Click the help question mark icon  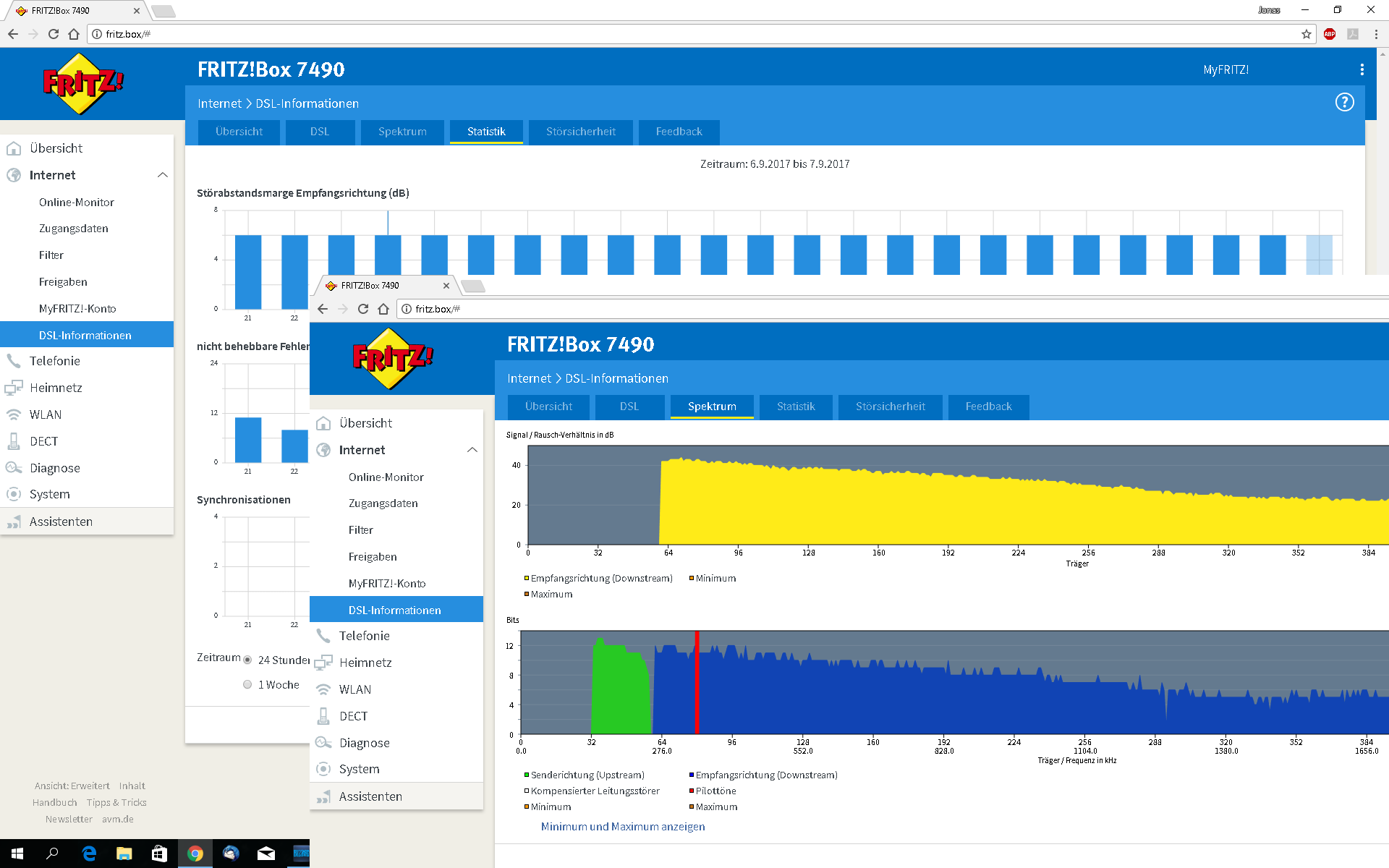(1344, 102)
